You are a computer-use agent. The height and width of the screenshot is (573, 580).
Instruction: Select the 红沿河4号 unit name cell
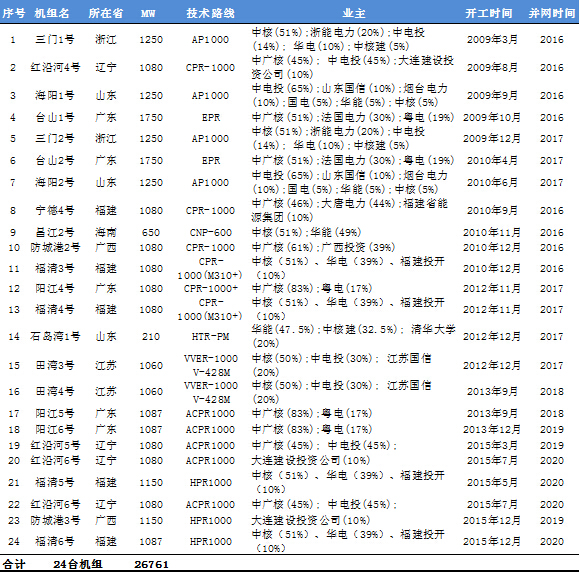(x=55, y=67)
